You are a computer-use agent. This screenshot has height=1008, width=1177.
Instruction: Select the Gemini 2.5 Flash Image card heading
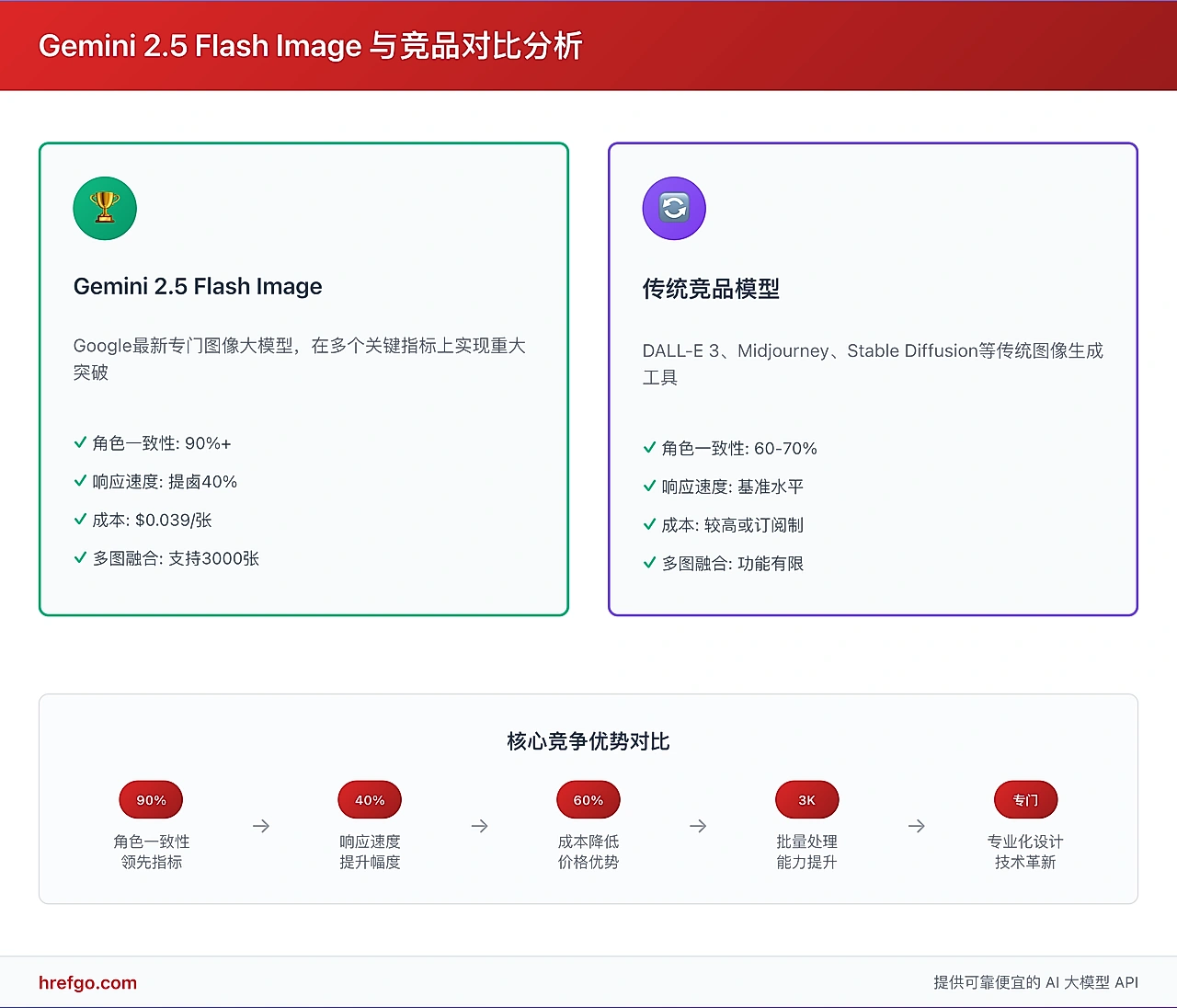[198, 286]
